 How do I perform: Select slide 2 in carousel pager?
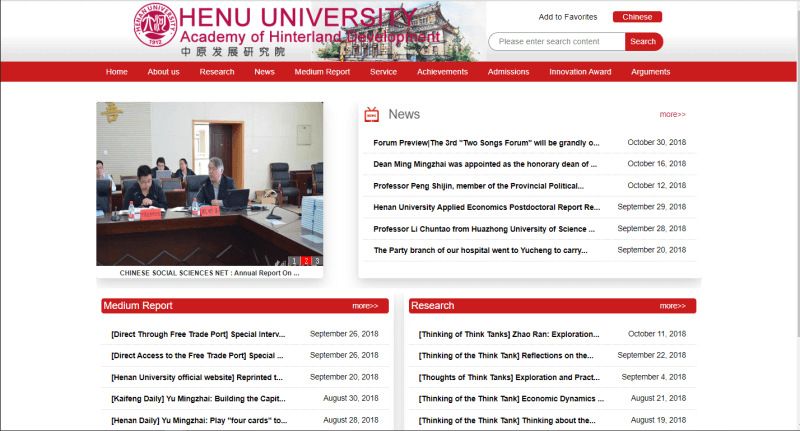click(x=306, y=261)
